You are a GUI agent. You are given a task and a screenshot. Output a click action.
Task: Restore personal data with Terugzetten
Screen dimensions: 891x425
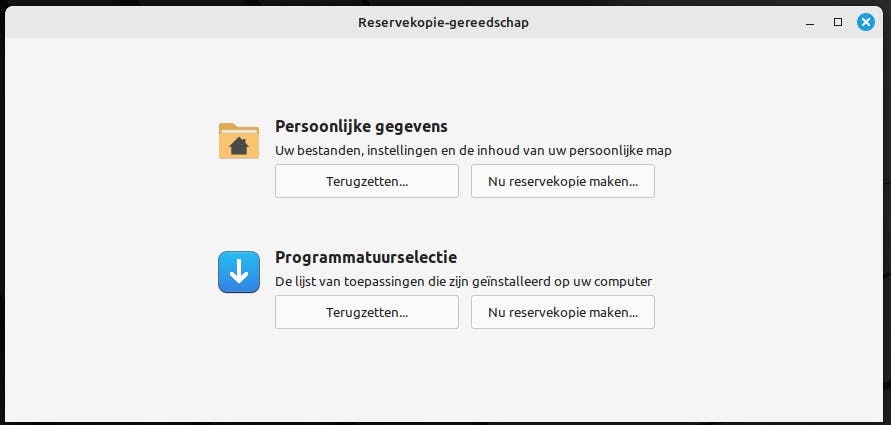click(x=367, y=181)
